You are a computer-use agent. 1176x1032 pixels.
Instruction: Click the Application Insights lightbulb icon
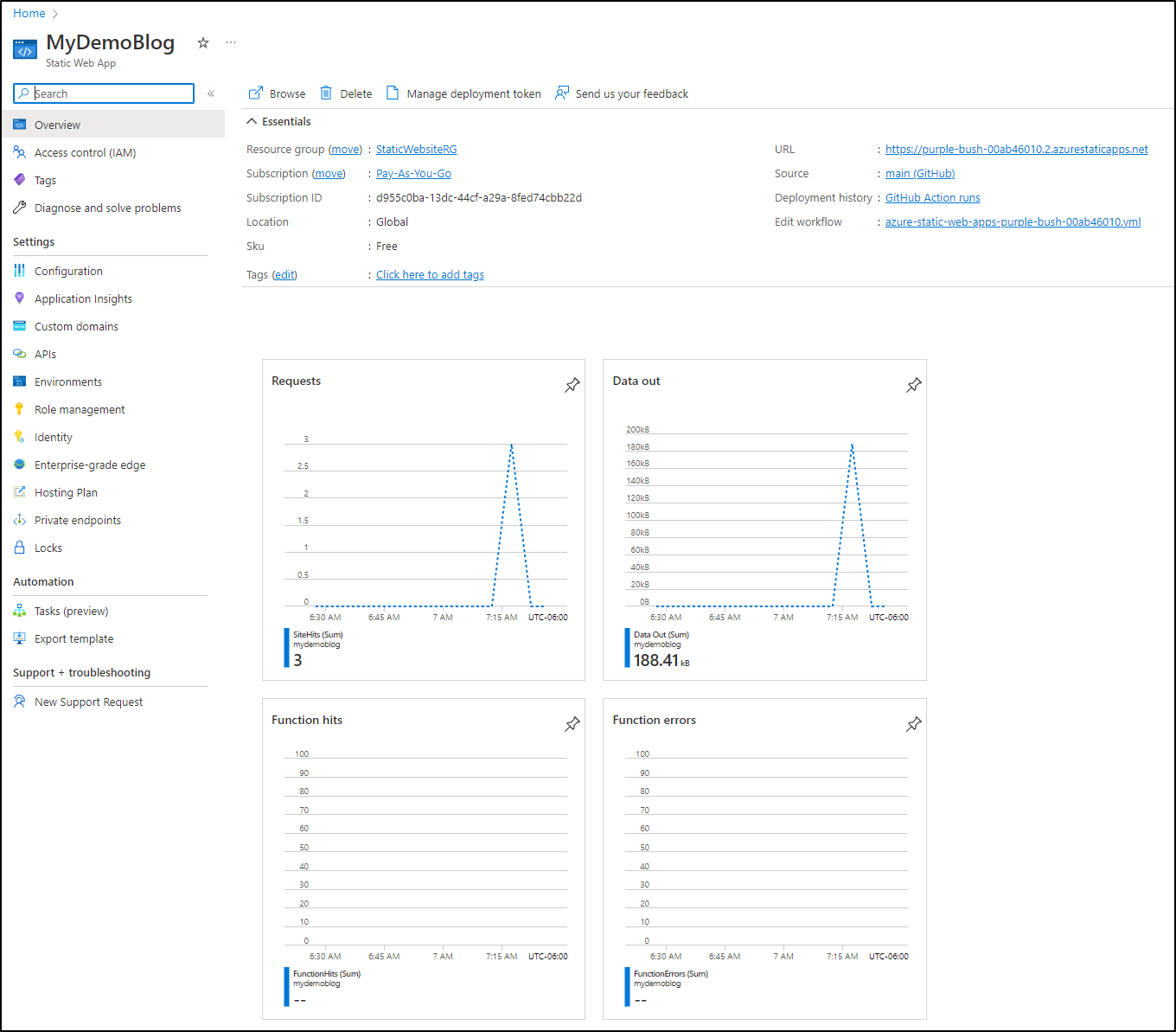tap(20, 298)
